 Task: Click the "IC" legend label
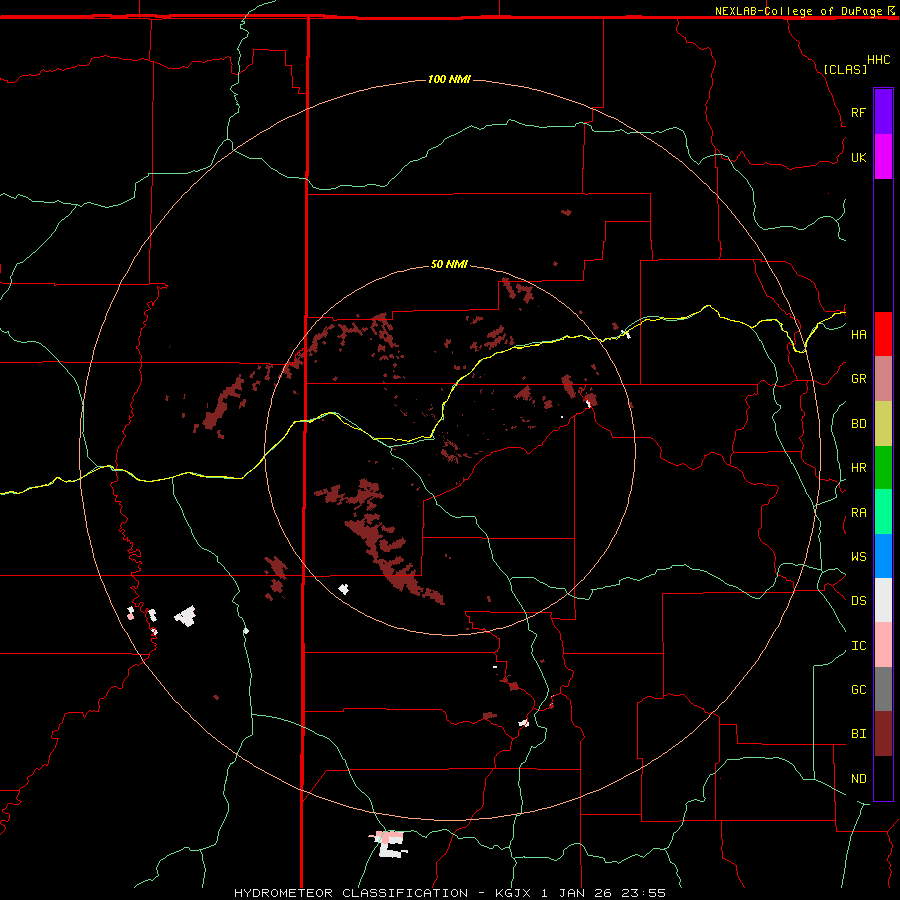click(858, 645)
